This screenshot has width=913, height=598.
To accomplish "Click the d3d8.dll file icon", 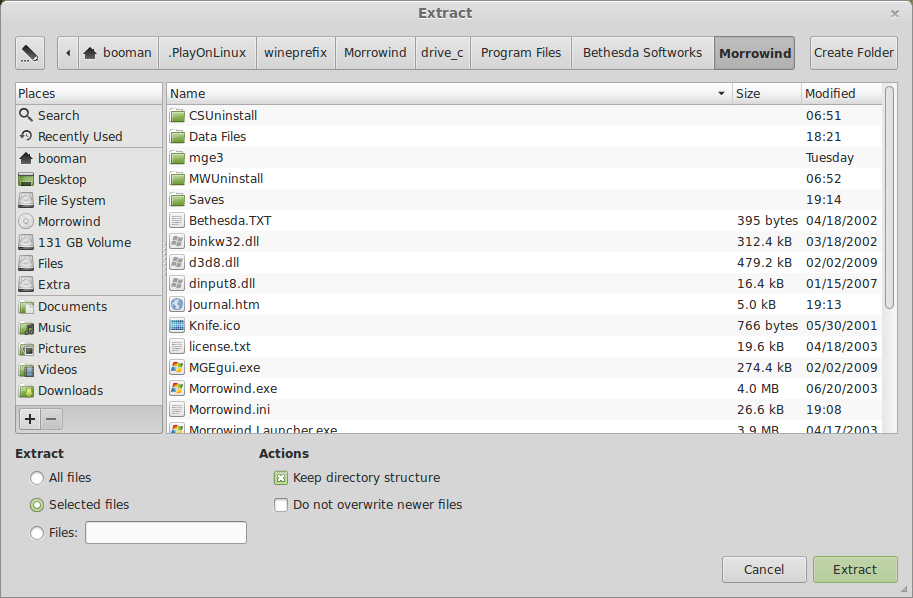I will [x=177, y=262].
